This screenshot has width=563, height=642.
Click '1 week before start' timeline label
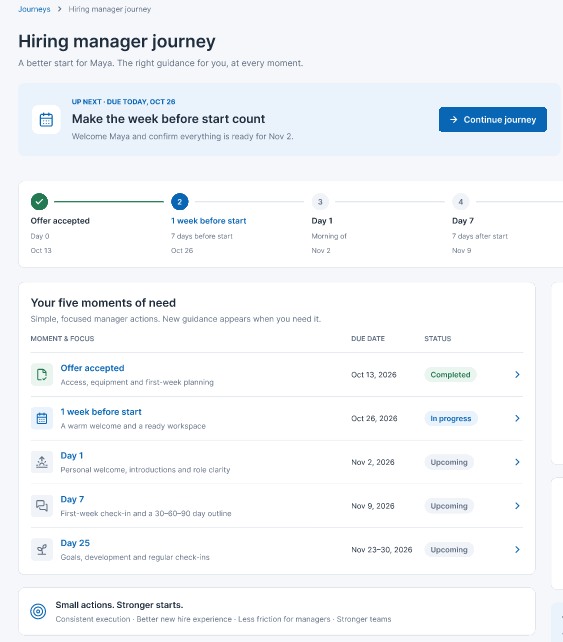[x=208, y=221]
